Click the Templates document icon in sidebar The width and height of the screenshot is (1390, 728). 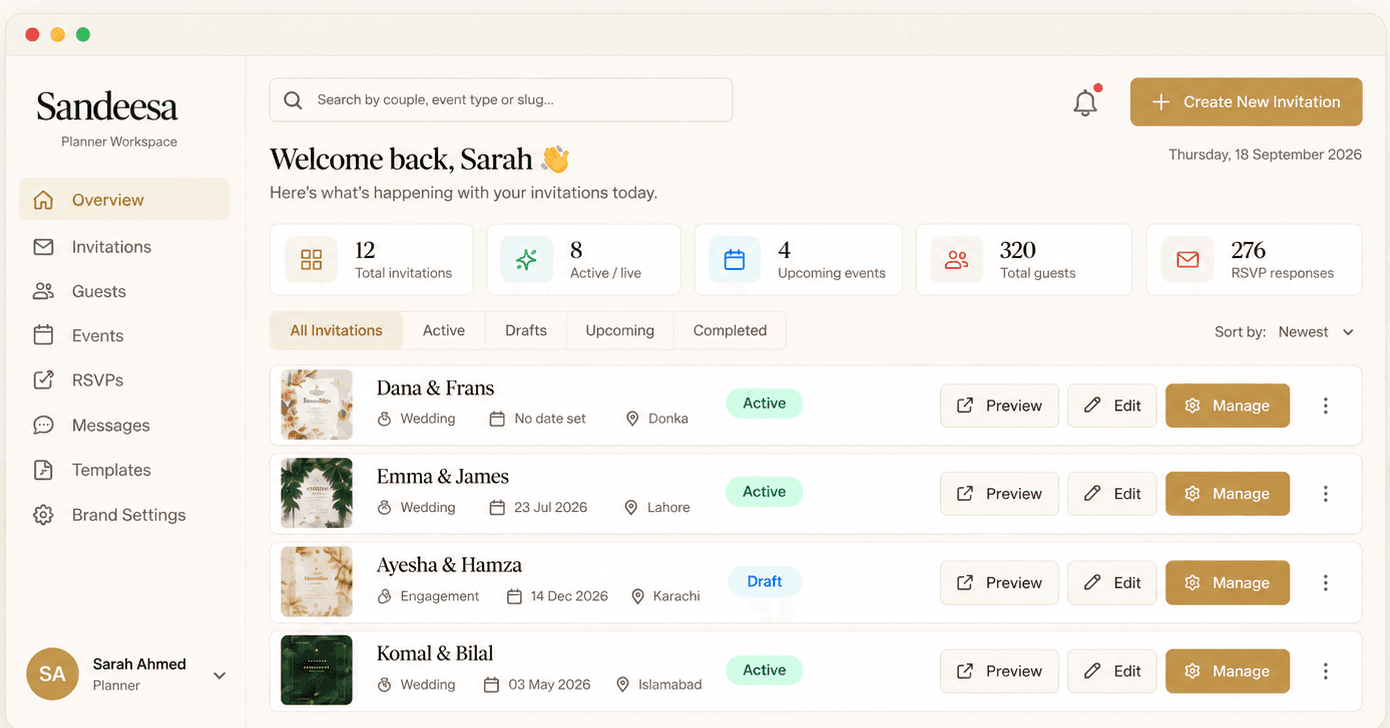coord(43,470)
